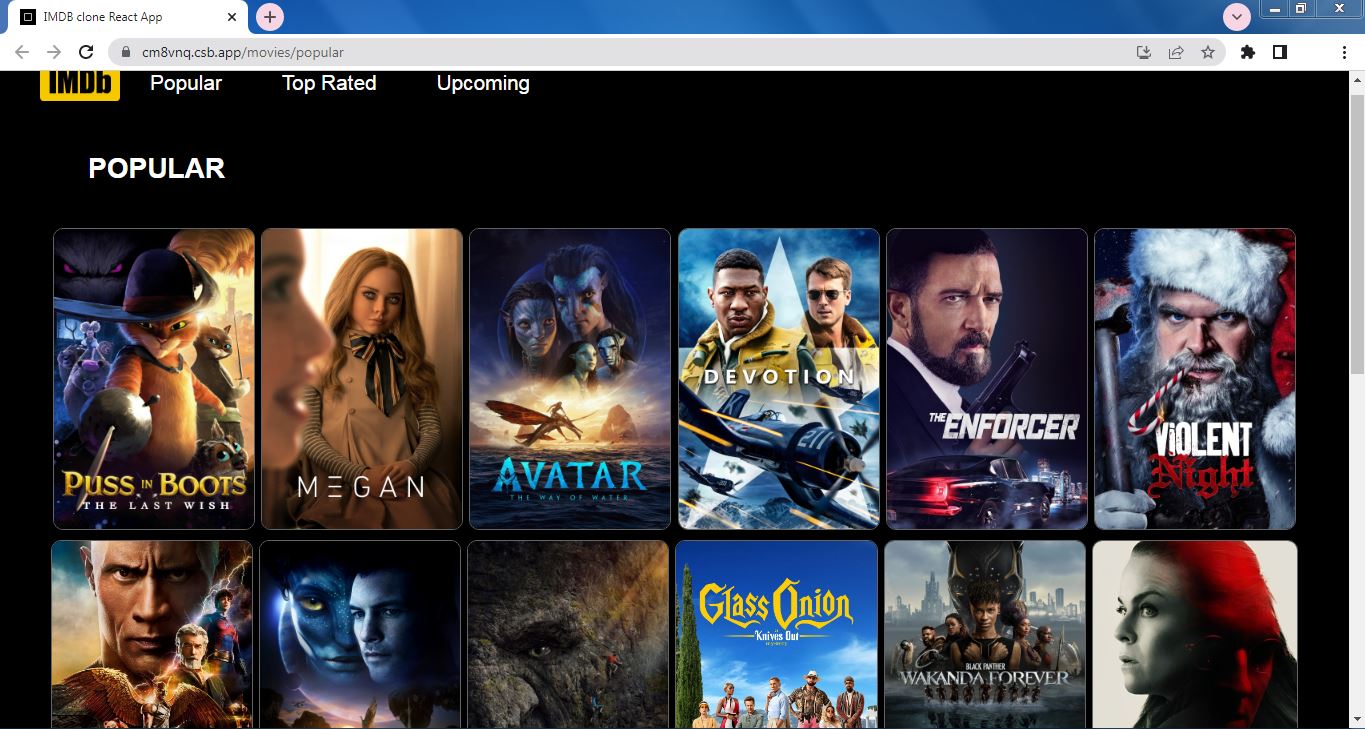Open the Glass Onion movie poster
The height and width of the screenshot is (729, 1365).
(777, 634)
